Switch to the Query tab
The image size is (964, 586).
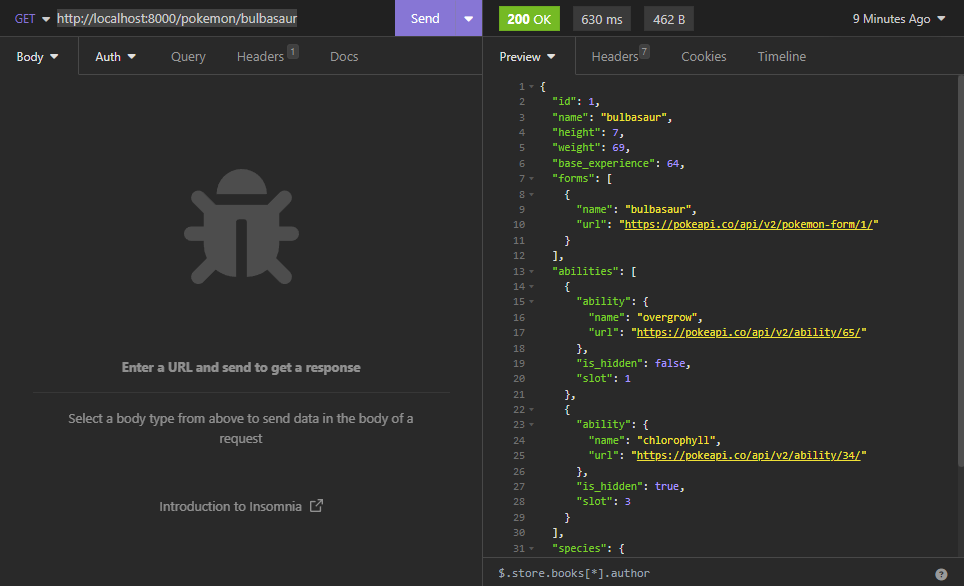coord(188,57)
